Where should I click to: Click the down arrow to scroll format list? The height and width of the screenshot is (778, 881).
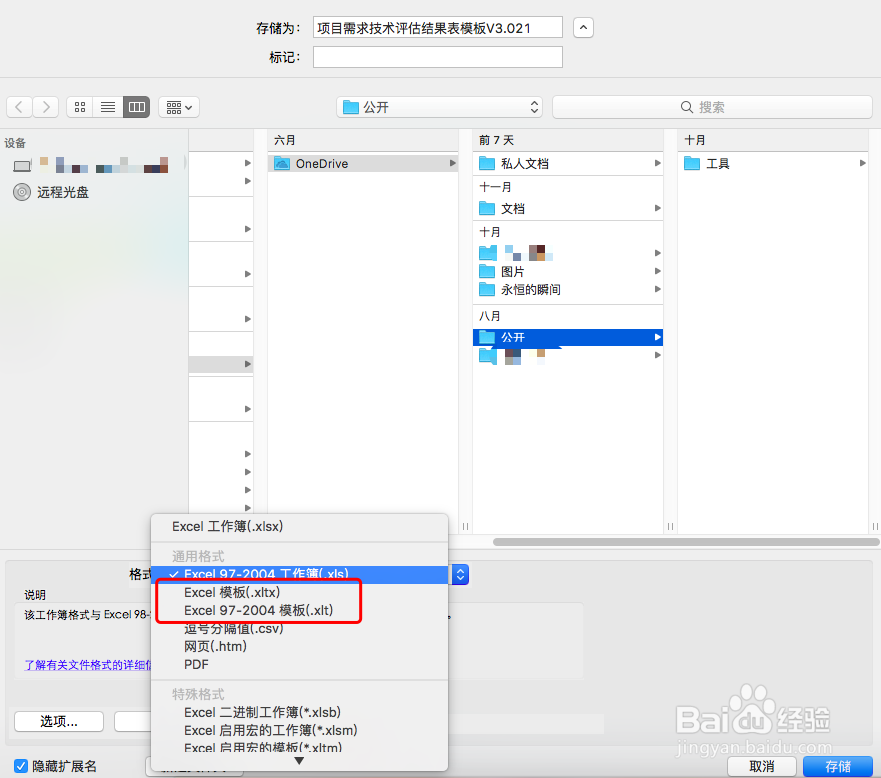click(299, 761)
